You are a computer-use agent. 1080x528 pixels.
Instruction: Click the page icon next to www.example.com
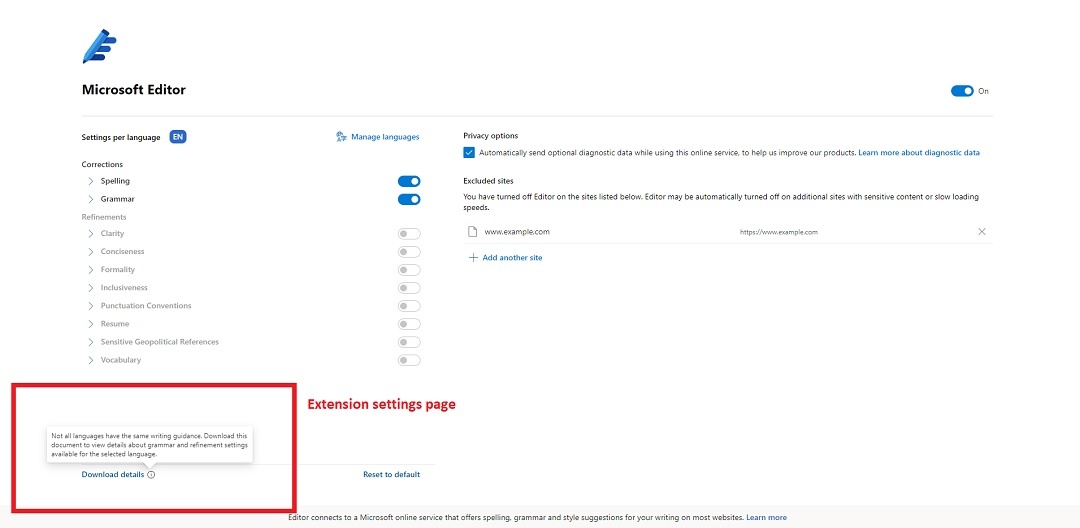pyautogui.click(x=472, y=232)
